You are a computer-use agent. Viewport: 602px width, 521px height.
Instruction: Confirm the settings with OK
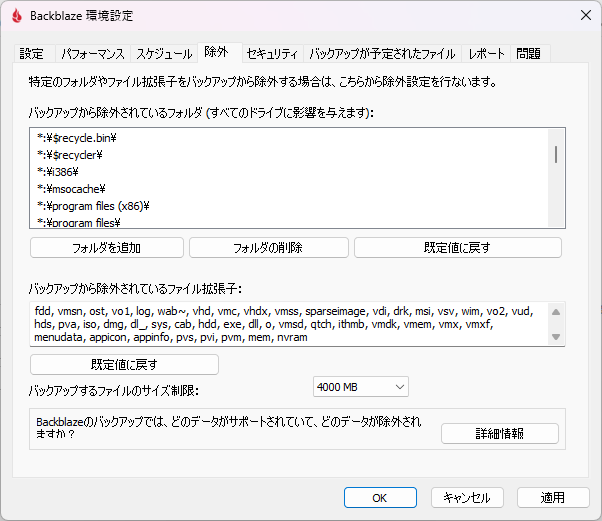coord(380,497)
